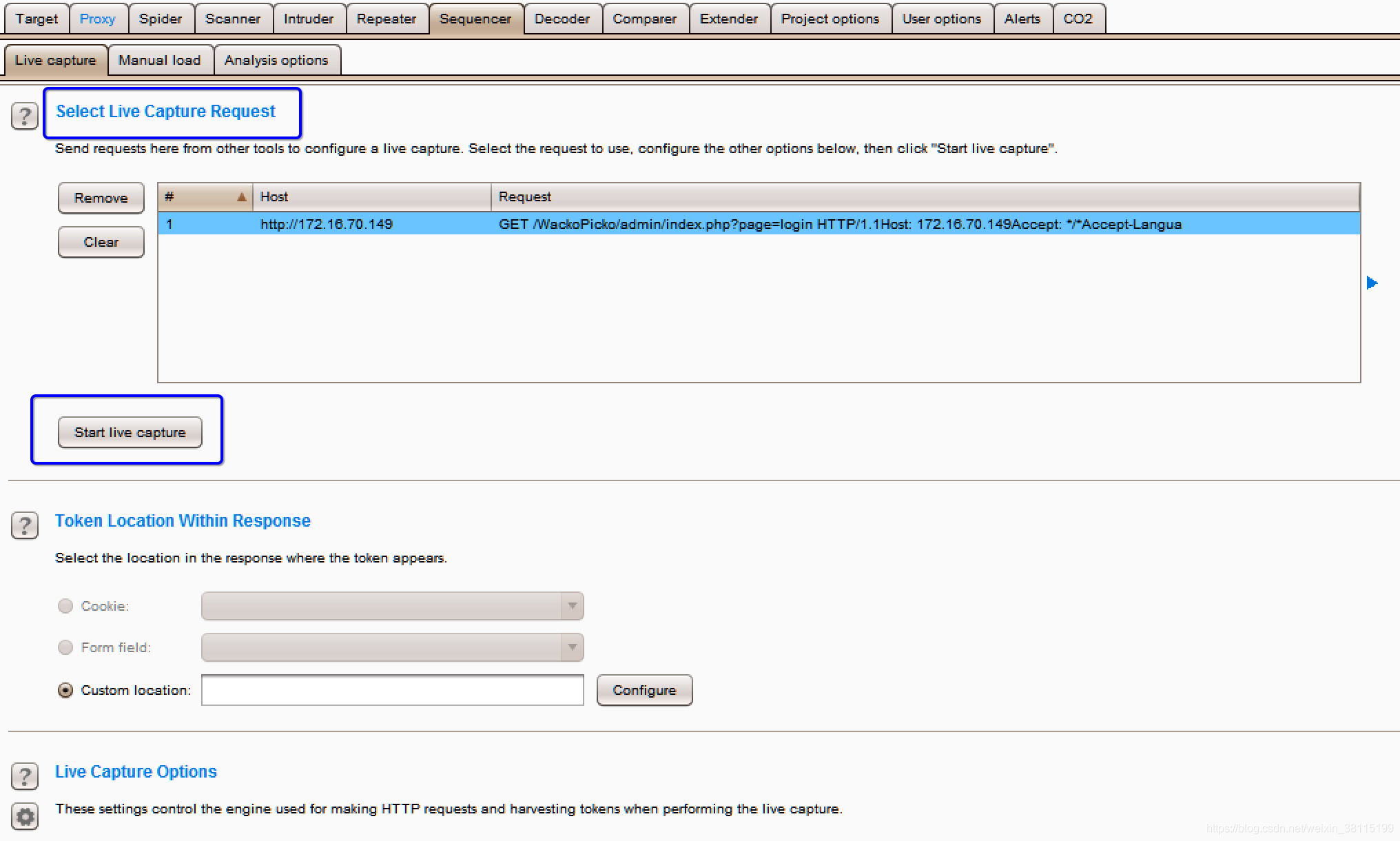Click the Custom location text field
Viewport: 1400px width, 841px height.
pos(392,690)
